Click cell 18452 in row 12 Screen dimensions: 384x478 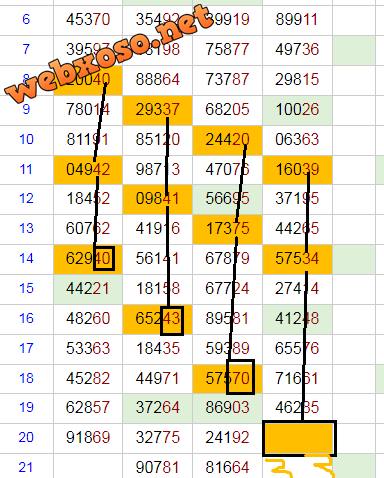tap(88, 199)
